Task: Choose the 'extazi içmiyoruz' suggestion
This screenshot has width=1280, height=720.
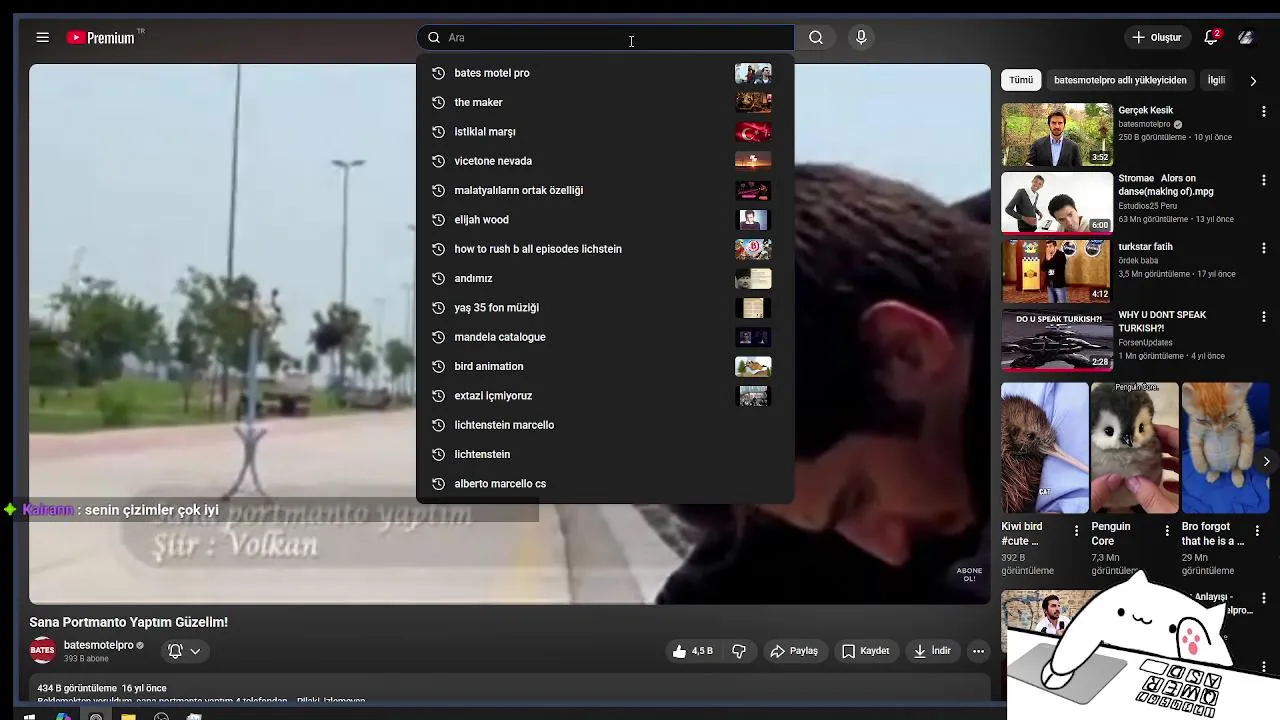Action: [x=605, y=395]
